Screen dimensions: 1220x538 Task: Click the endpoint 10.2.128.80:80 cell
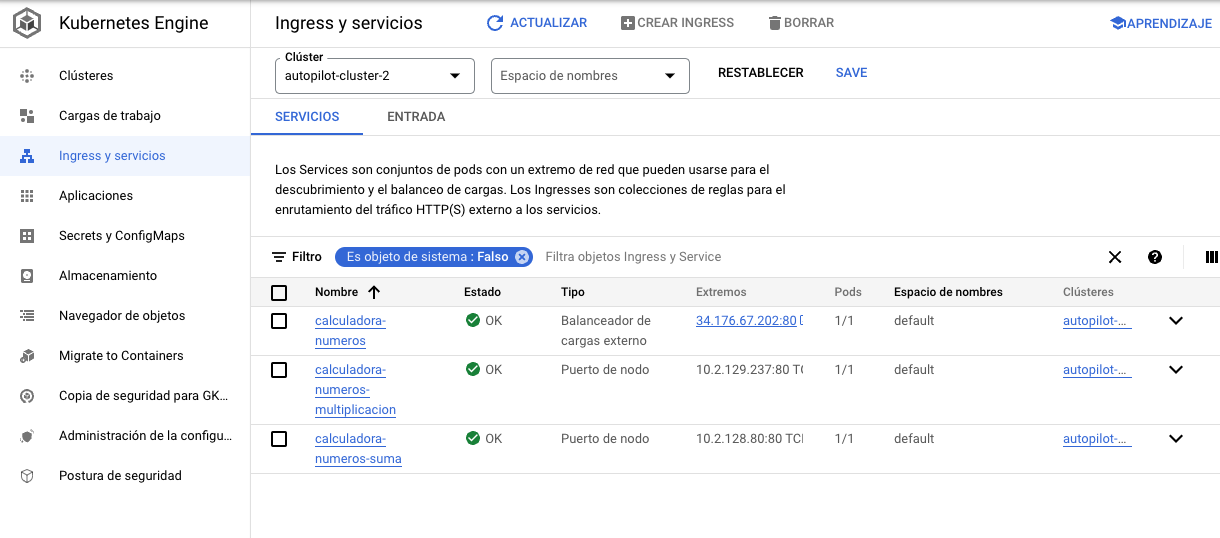click(x=750, y=439)
